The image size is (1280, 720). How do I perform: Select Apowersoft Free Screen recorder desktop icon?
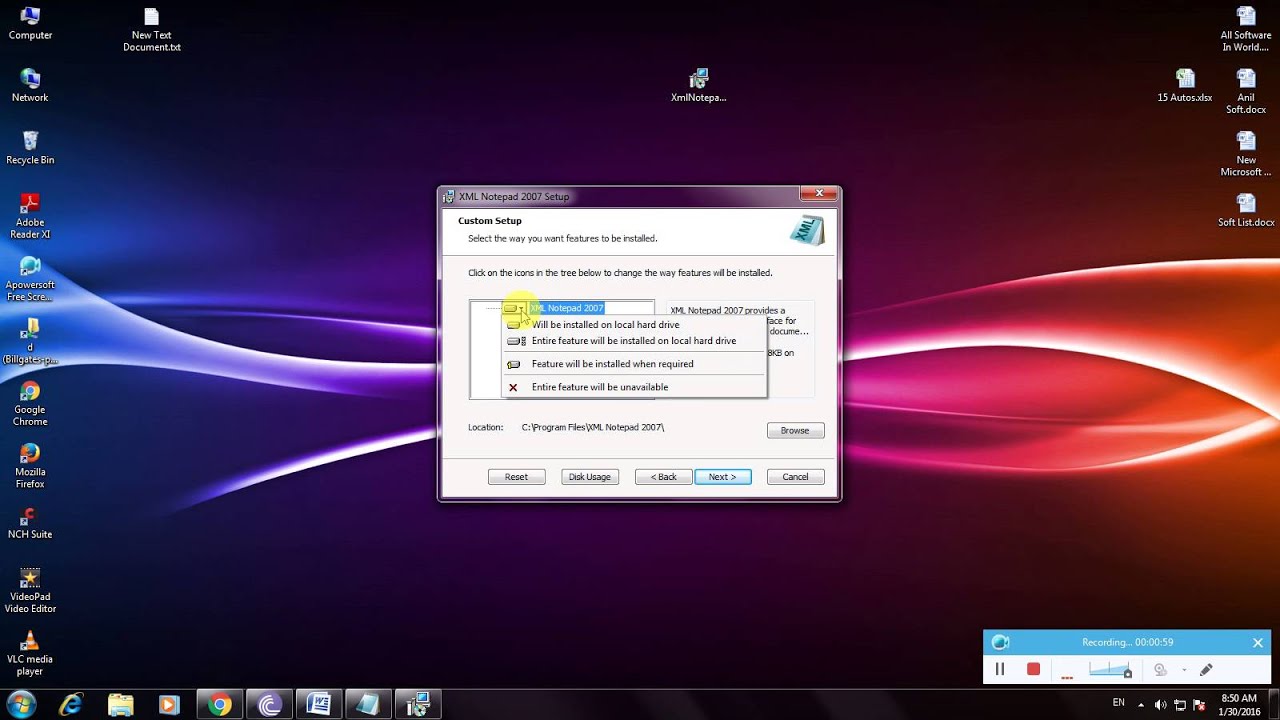click(x=30, y=278)
